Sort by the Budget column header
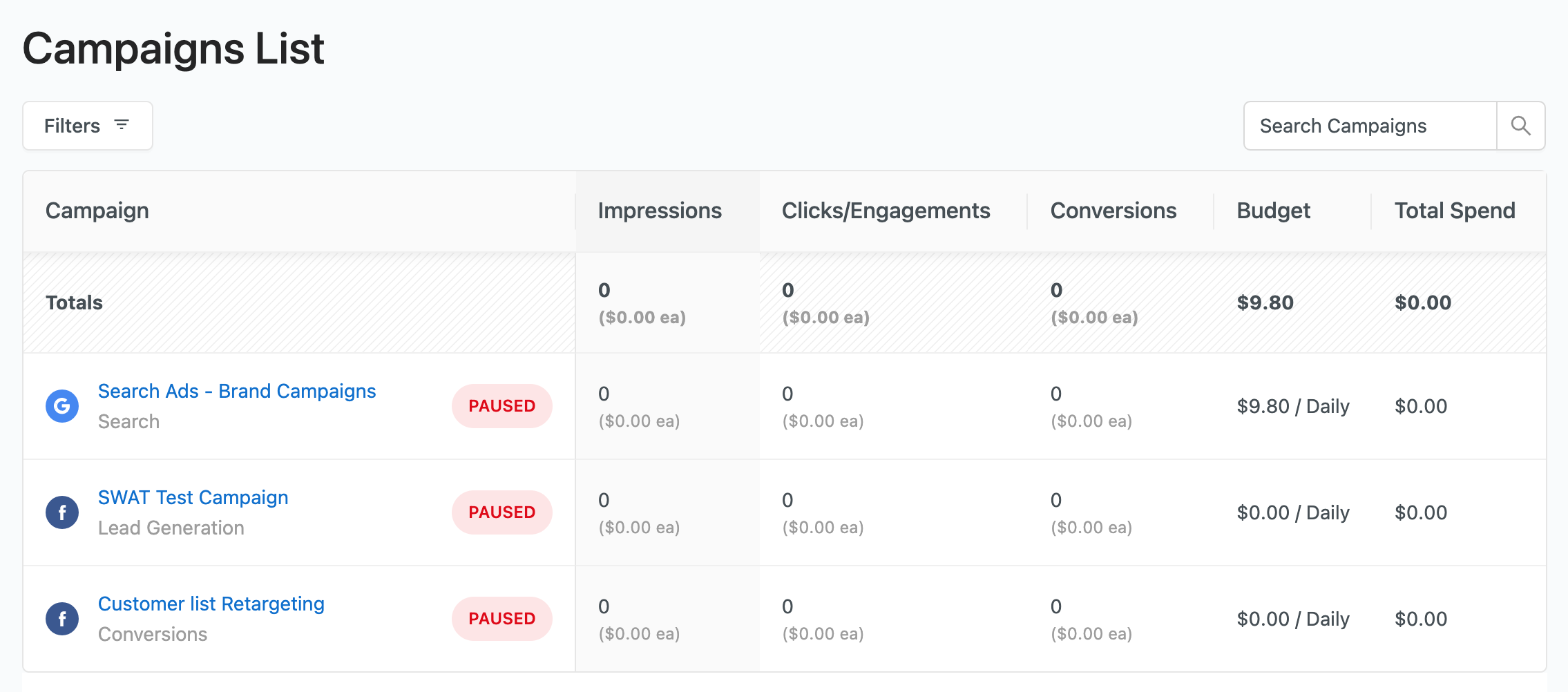1568x692 pixels. click(1273, 211)
